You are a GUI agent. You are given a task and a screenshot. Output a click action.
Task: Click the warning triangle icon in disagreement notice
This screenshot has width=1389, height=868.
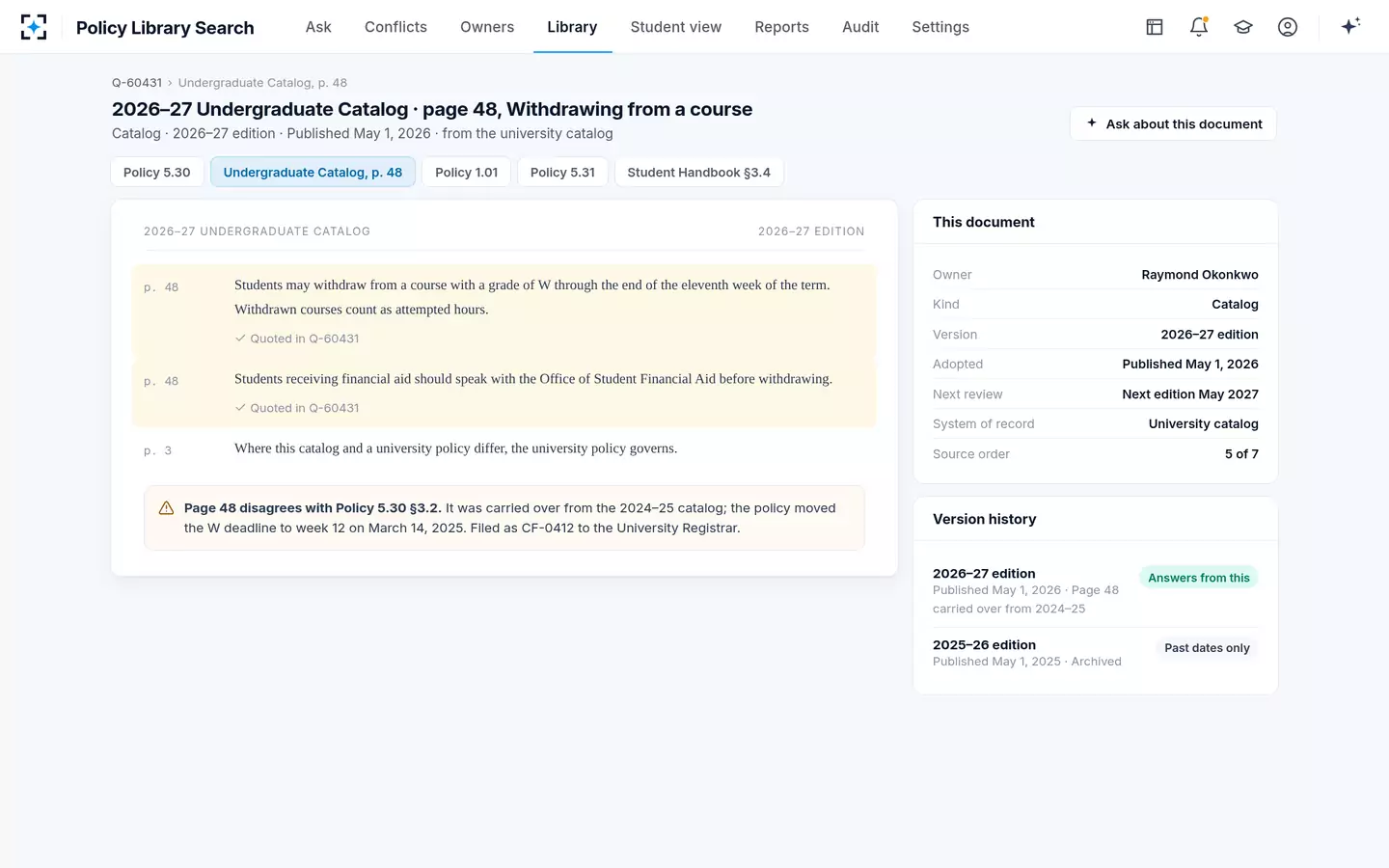click(166, 508)
